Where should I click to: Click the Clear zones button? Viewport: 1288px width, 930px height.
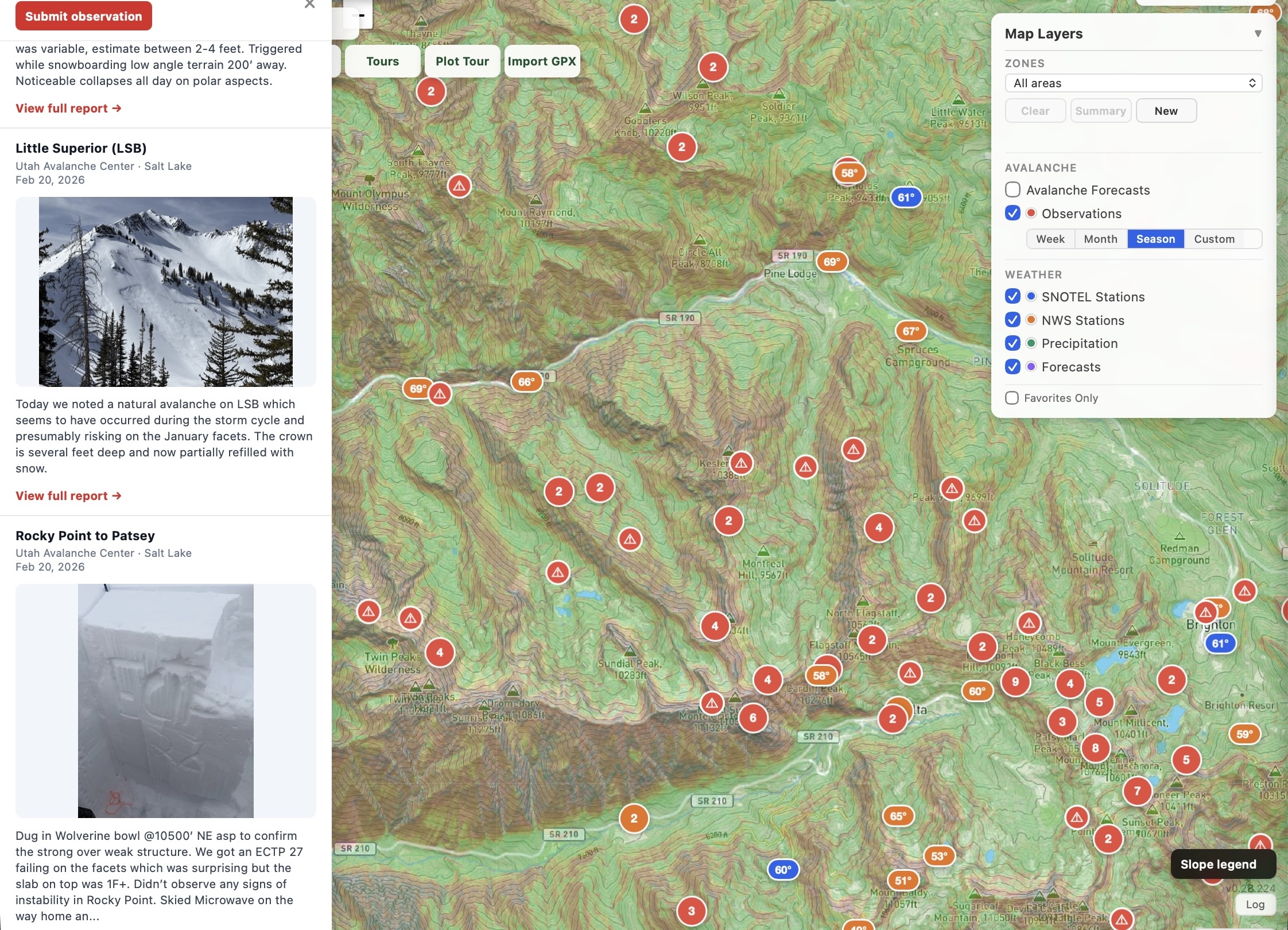click(x=1035, y=111)
